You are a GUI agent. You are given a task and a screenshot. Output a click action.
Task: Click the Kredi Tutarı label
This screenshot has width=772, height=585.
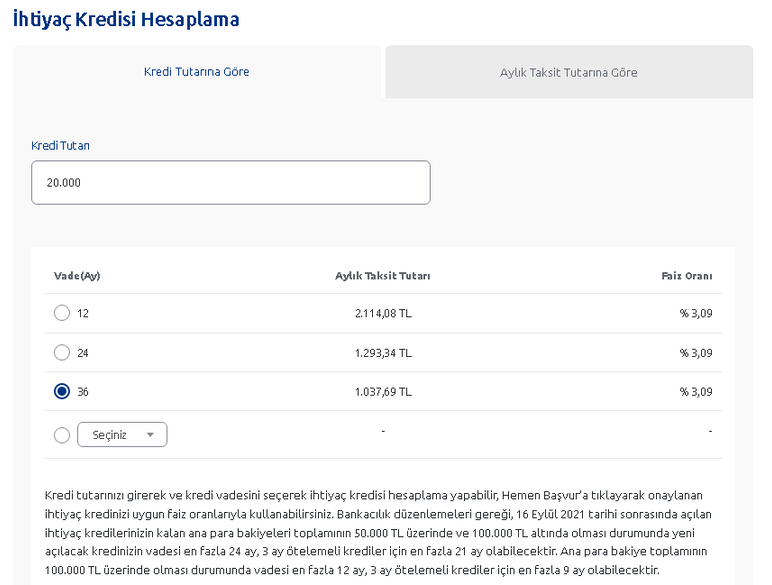(61, 146)
